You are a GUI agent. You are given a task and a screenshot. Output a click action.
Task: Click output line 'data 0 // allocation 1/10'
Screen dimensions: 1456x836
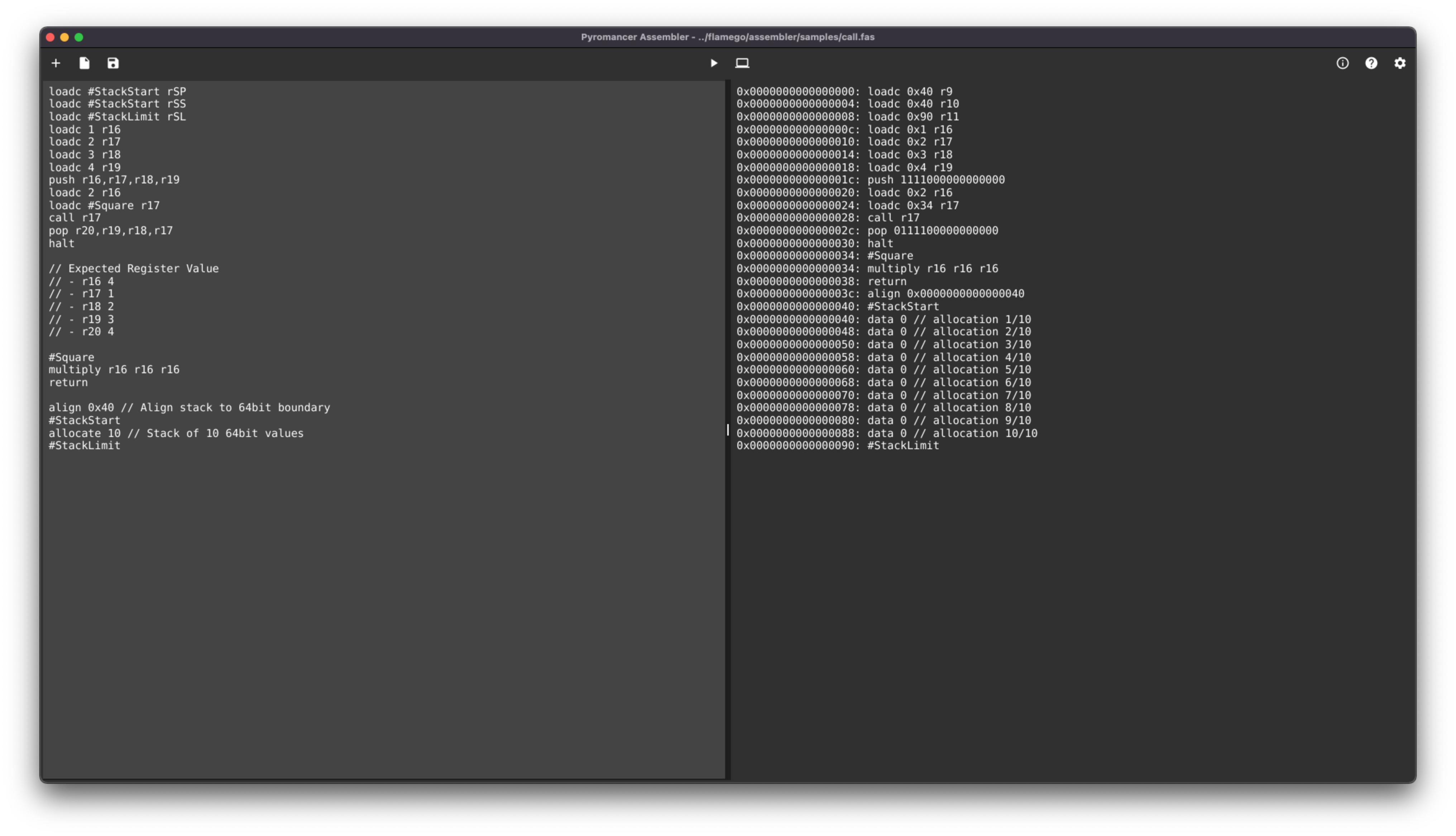883,319
